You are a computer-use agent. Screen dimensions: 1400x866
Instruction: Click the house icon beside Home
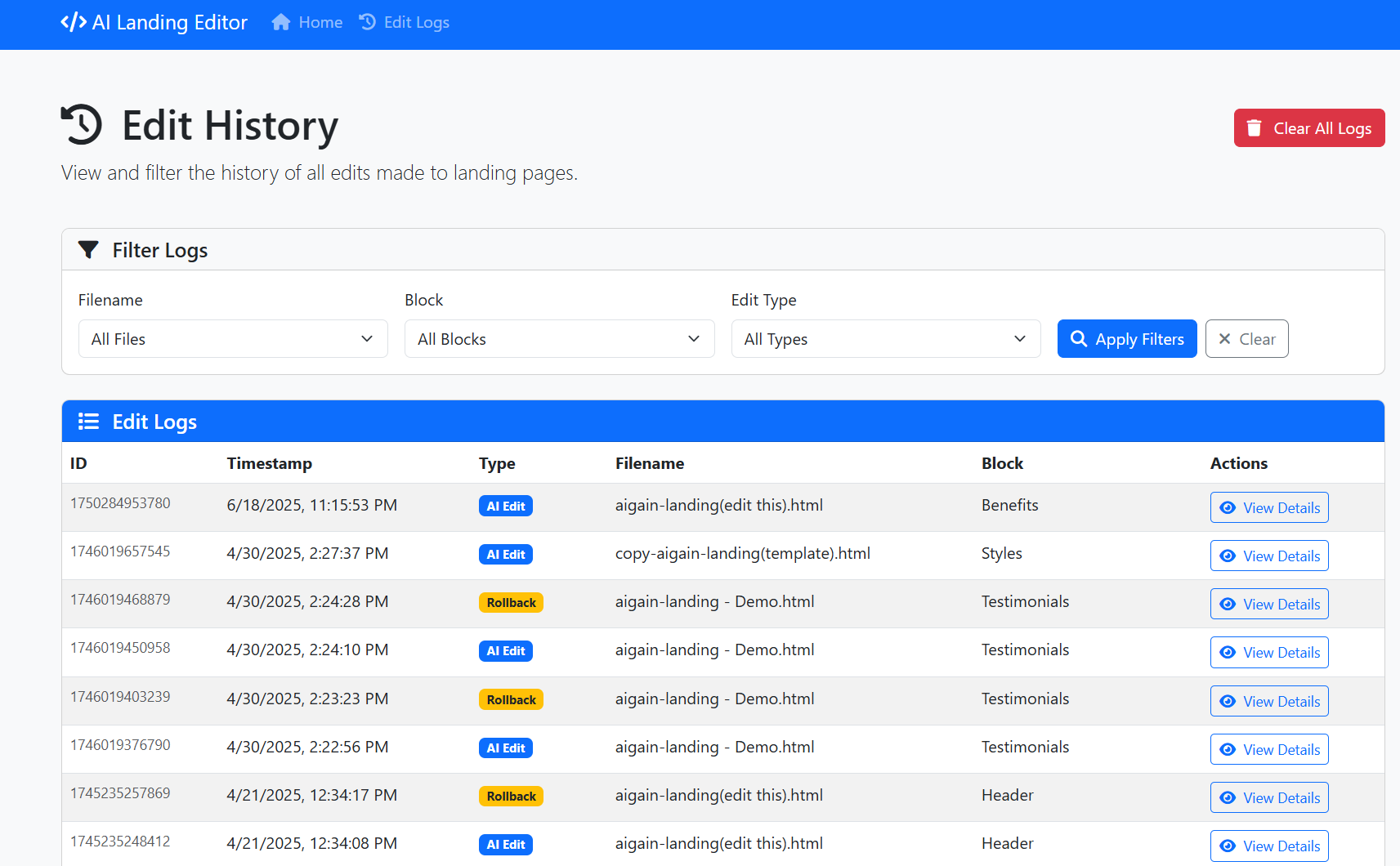281,22
